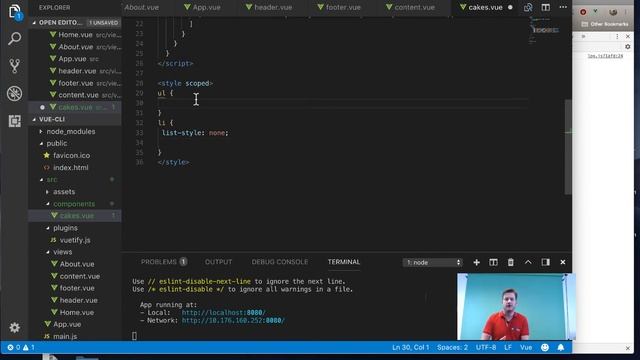Image resolution: width=640 pixels, height=360 pixels.
Task: Click the webcam video thumbnail
Action: (516, 307)
